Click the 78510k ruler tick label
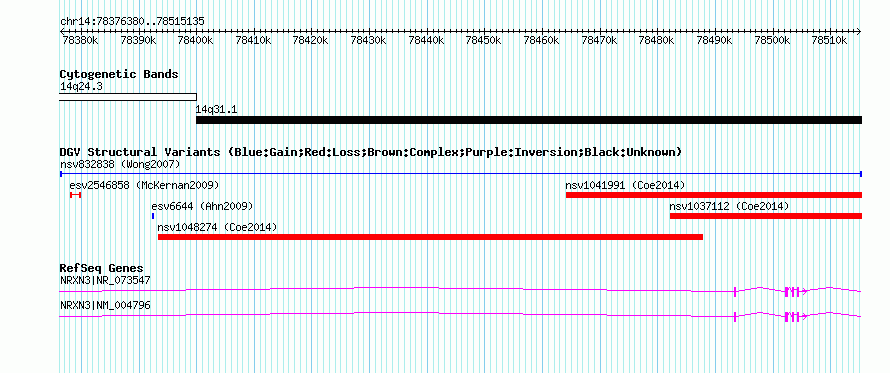Screen dimensions: 890x373 [x=830, y=40]
